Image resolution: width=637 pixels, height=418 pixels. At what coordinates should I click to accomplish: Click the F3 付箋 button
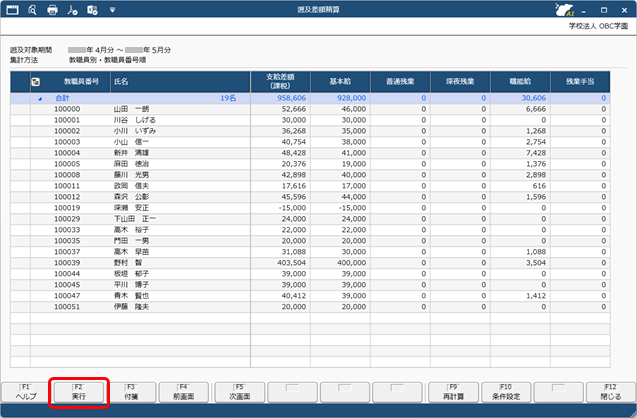pos(131,392)
